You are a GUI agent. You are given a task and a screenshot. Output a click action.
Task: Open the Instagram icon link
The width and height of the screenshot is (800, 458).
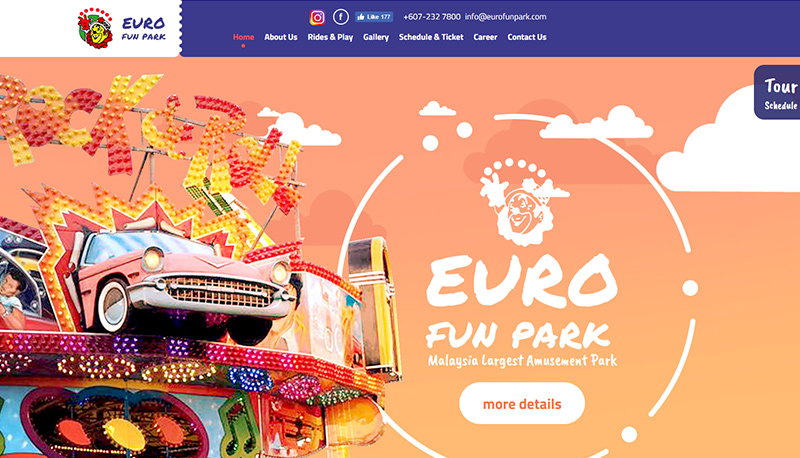[317, 17]
